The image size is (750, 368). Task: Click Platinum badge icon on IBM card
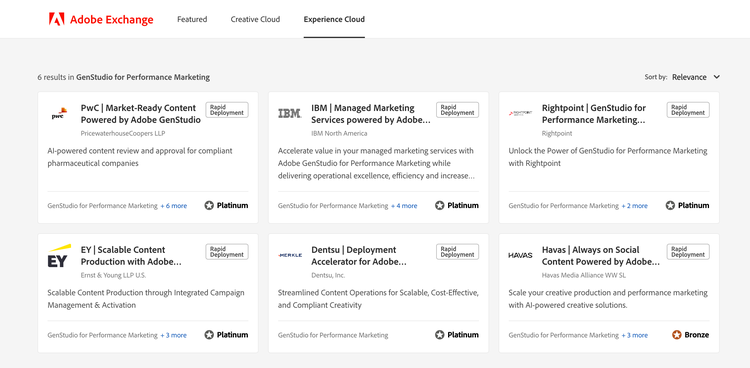tap(440, 205)
